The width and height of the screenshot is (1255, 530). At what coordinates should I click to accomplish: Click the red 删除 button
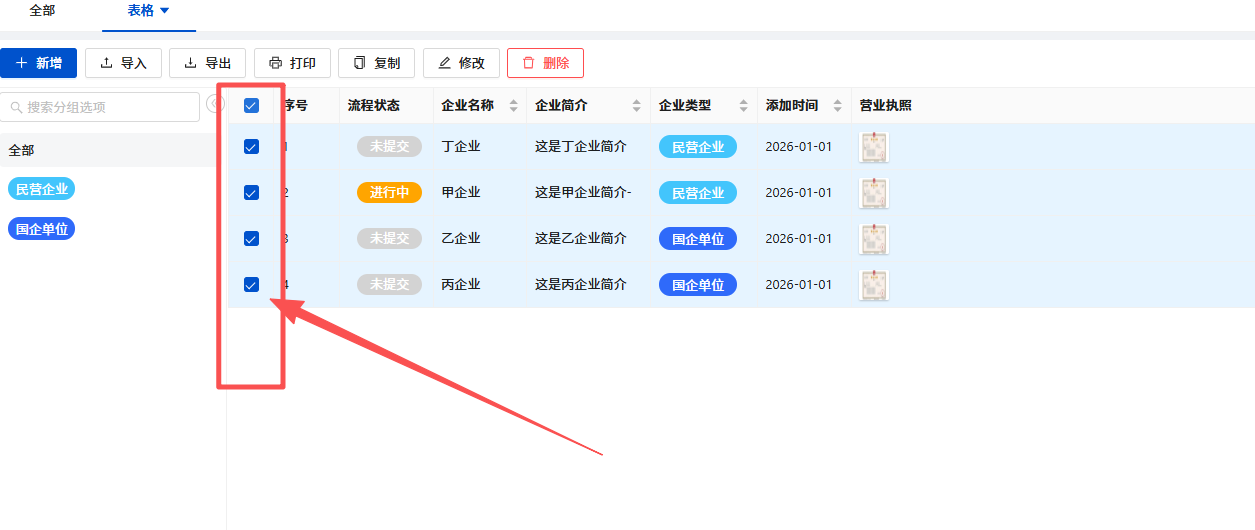tap(545, 63)
